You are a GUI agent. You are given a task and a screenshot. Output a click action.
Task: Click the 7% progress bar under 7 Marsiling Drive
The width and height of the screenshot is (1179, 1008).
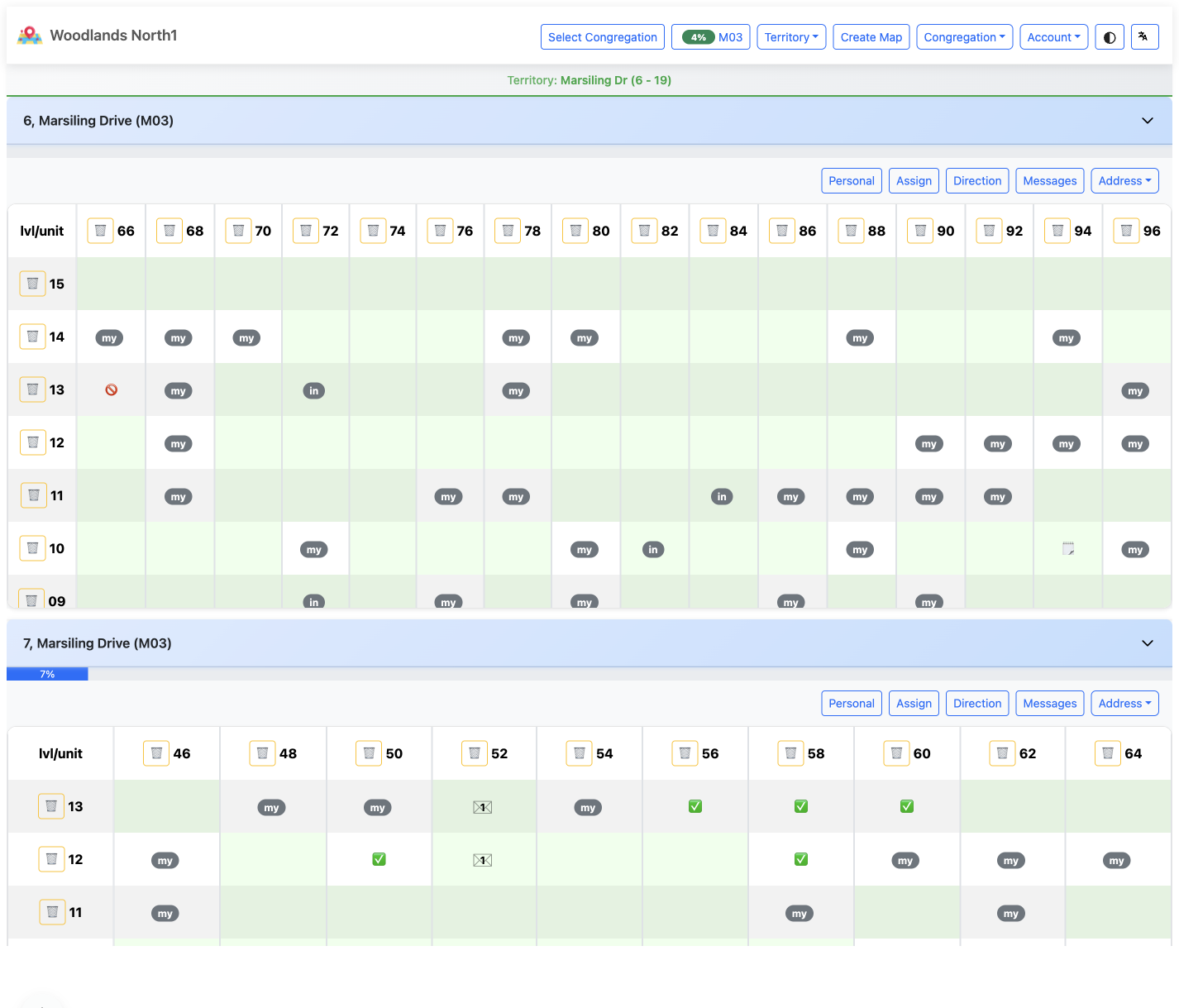(x=47, y=674)
